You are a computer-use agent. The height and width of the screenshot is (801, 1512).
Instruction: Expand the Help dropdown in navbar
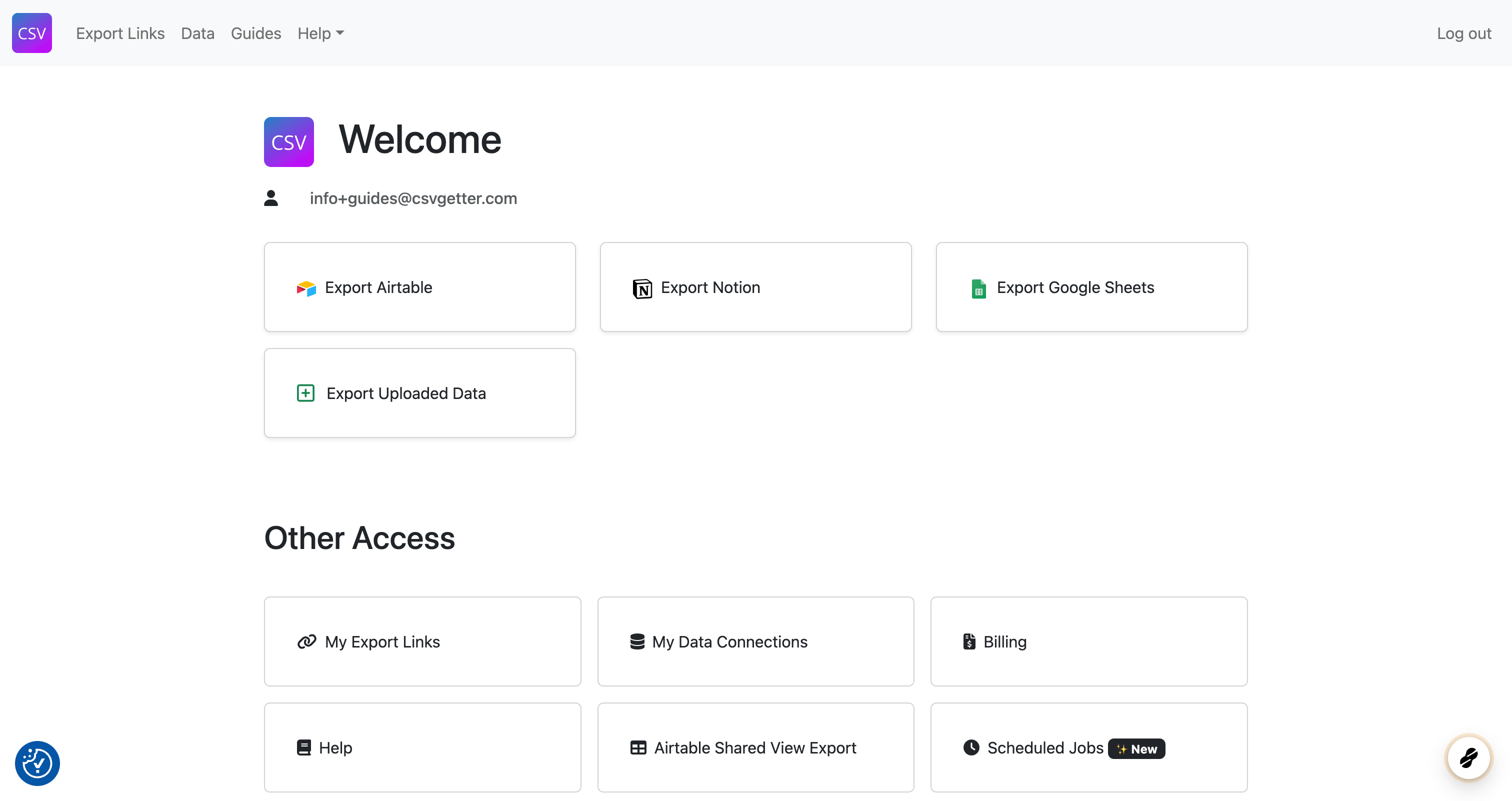click(x=320, y=33)
